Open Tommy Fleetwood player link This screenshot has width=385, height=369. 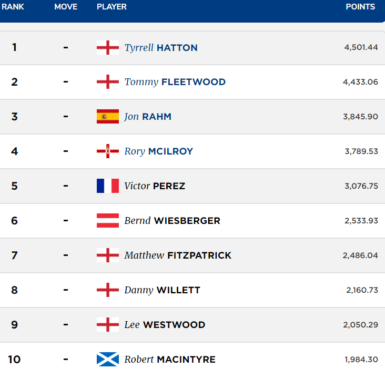(x=175, y=82)
